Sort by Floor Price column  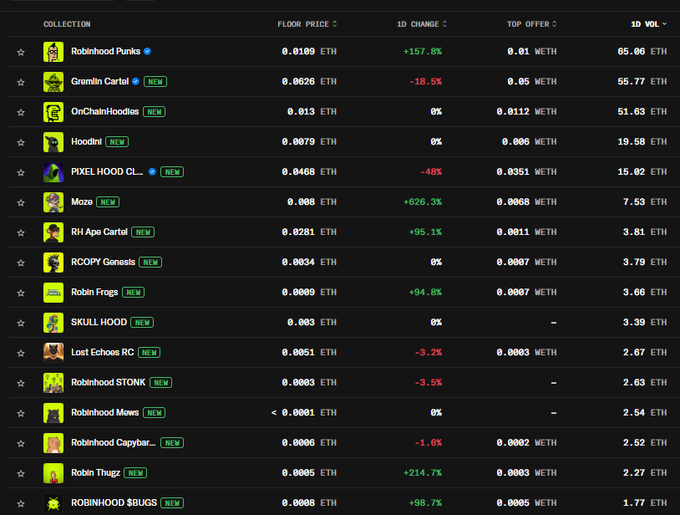307,24
